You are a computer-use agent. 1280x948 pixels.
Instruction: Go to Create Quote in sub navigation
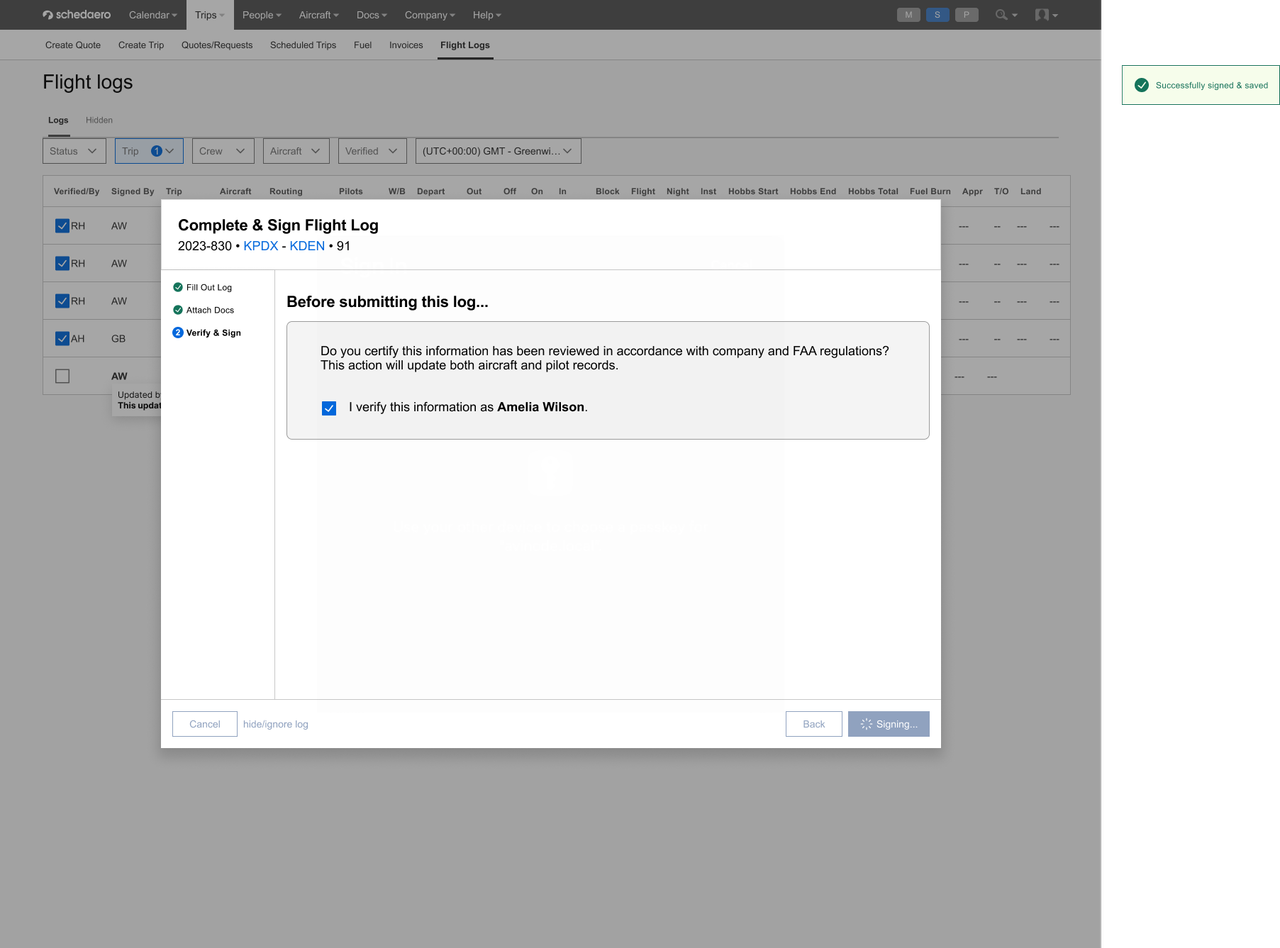73,45
